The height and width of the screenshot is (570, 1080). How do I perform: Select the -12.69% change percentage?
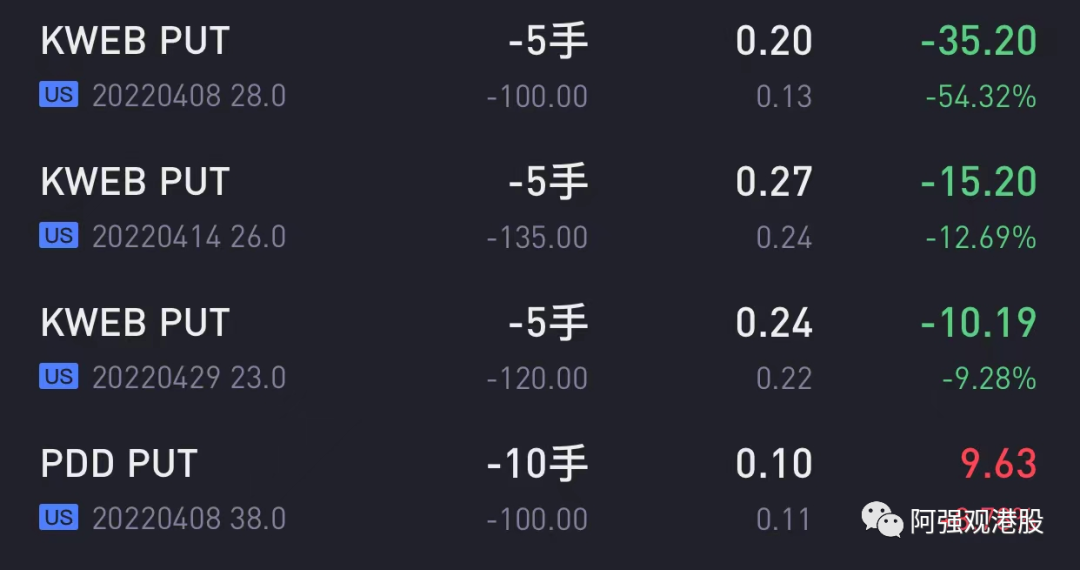point(981,238)
